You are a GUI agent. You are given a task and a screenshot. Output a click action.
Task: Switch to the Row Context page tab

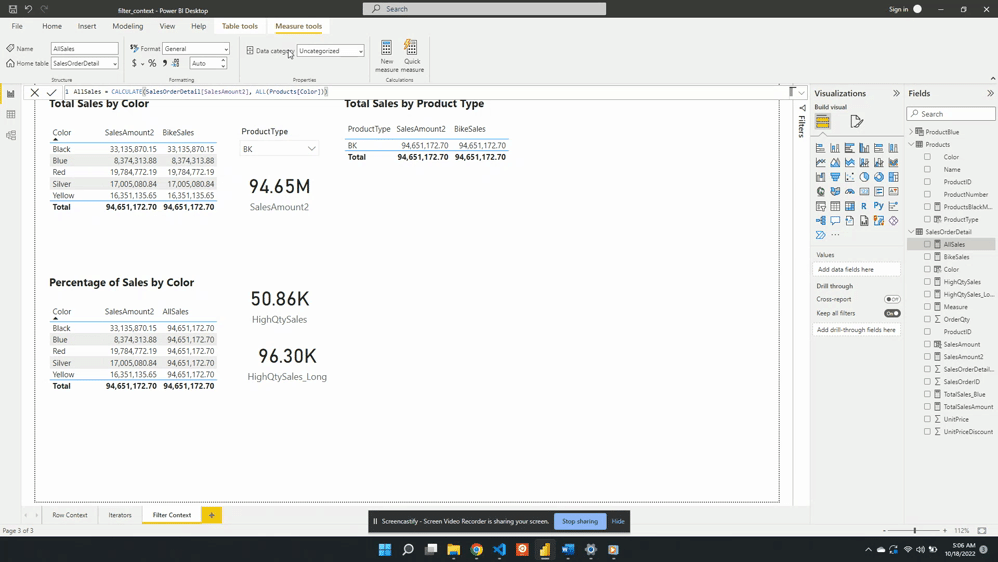pos(70,515)
